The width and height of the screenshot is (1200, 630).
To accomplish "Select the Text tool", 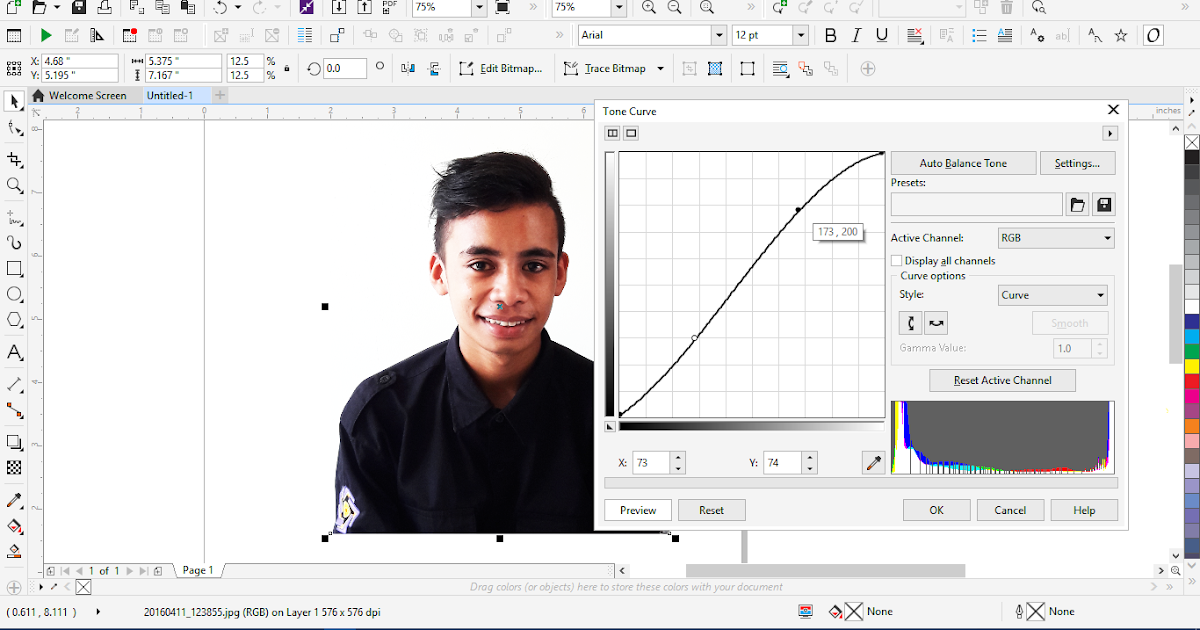I will pyautogui.click(x=13, y=352).
